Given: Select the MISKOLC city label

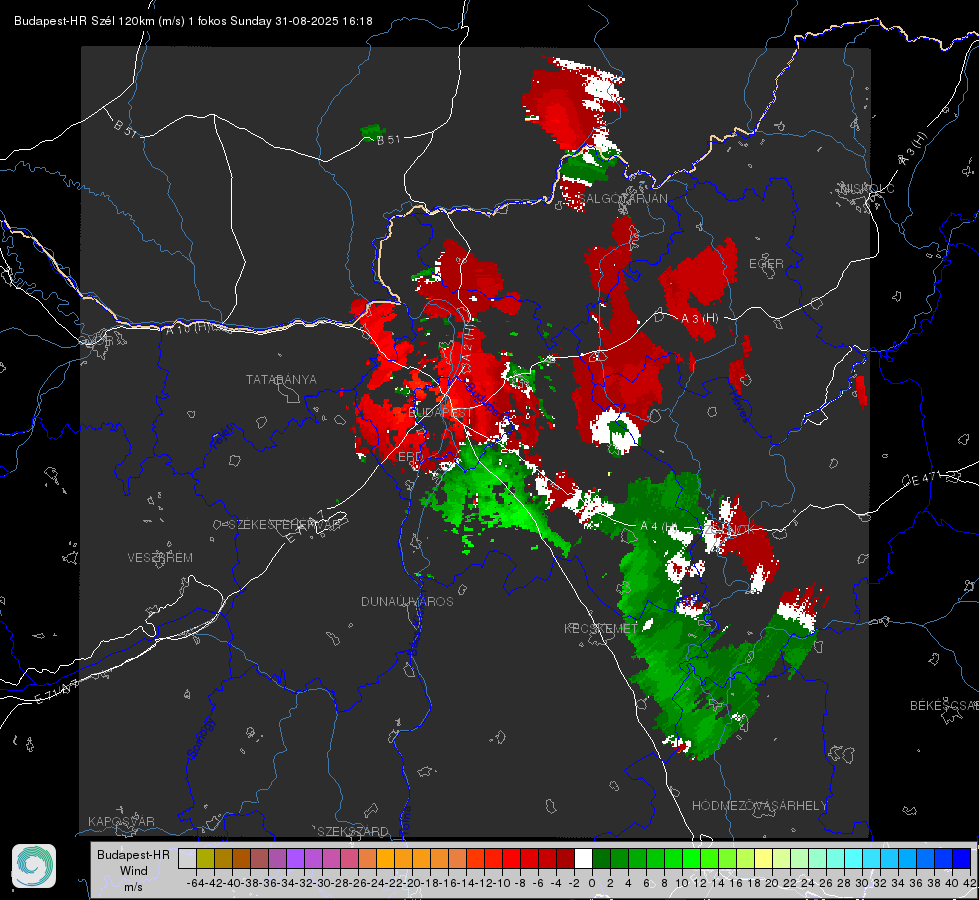Looking at the screenshot, I should point(867,188).
